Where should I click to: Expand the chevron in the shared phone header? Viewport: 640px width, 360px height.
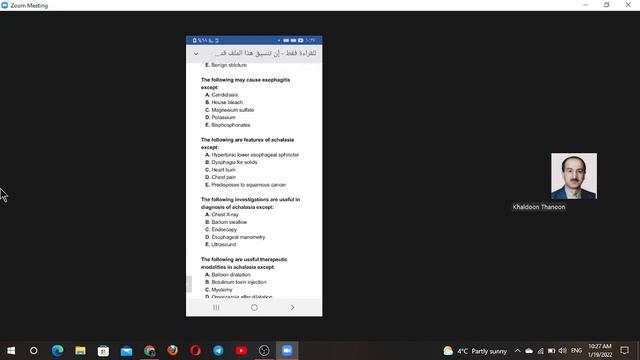point(196,53)
